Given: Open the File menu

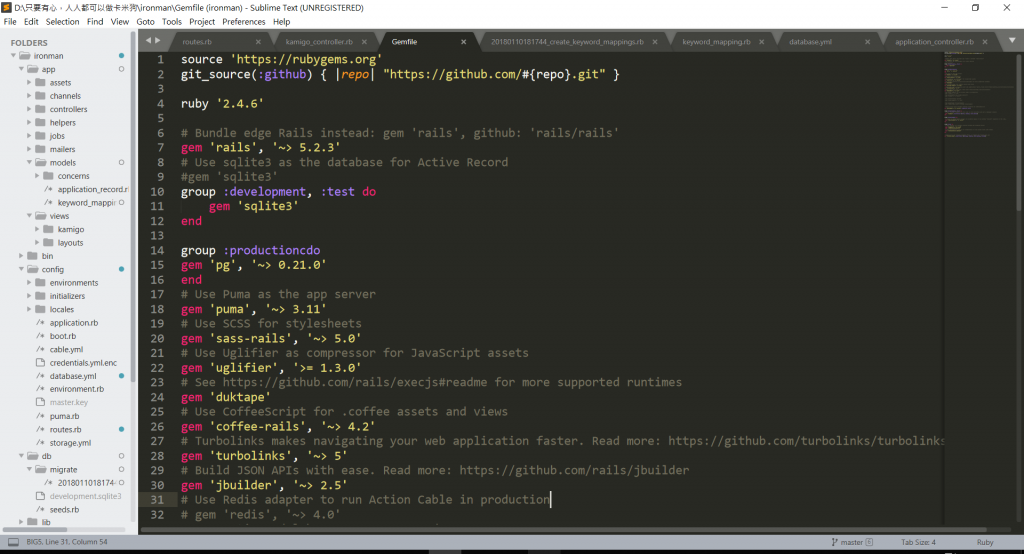Looking at the screenshot, I should pyautogui.click(x=10, y=22).
